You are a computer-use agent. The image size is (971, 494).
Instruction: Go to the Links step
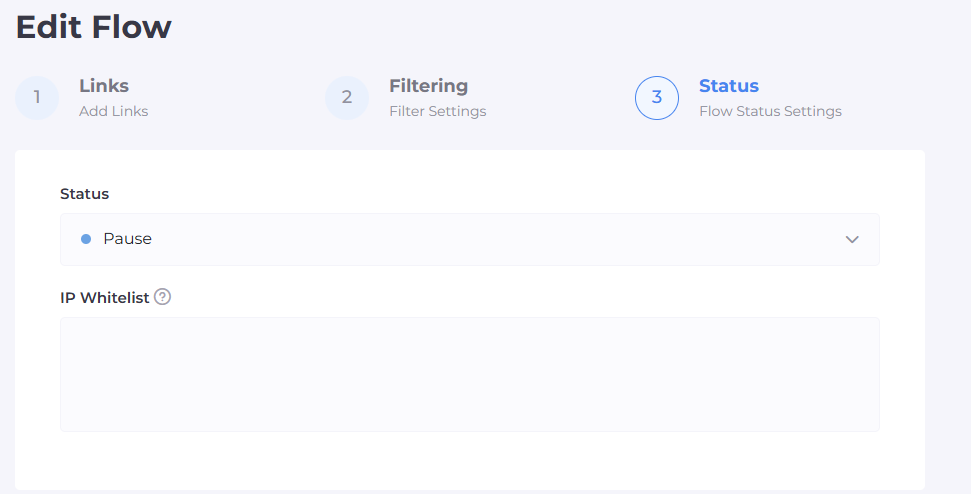(104, 86)
